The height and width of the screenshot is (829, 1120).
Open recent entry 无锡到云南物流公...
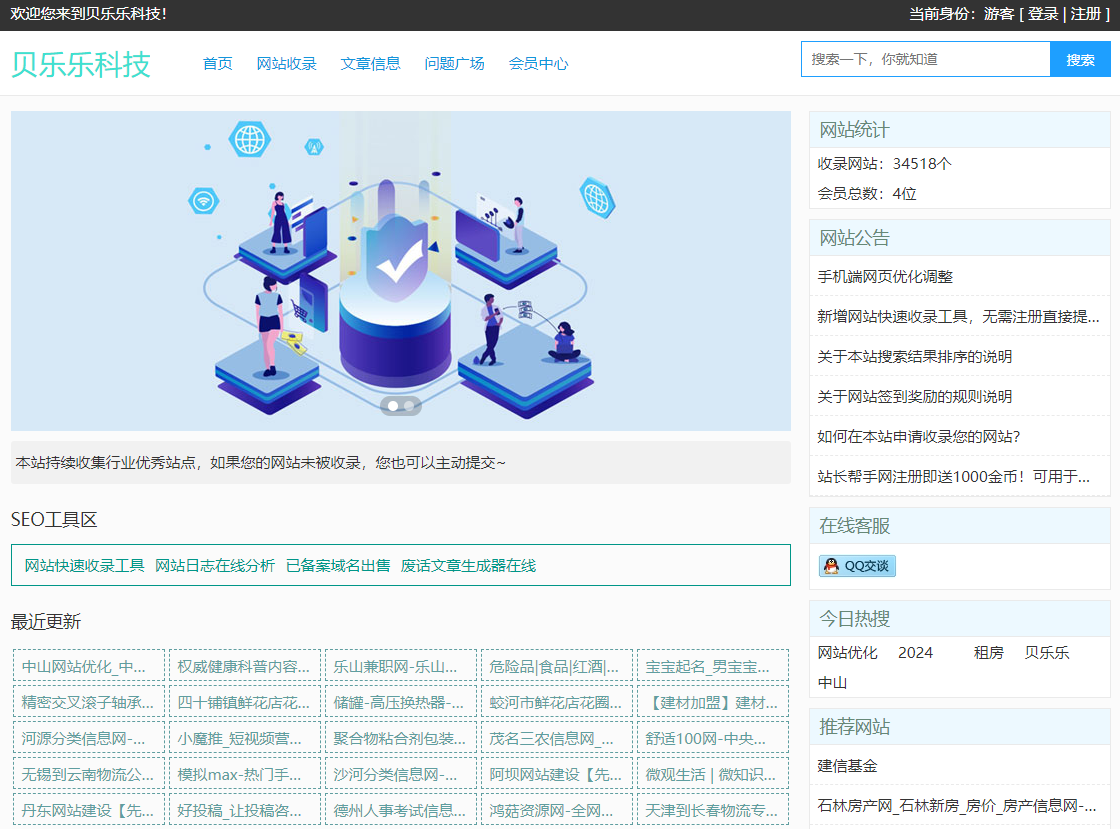tap(89, 774)
